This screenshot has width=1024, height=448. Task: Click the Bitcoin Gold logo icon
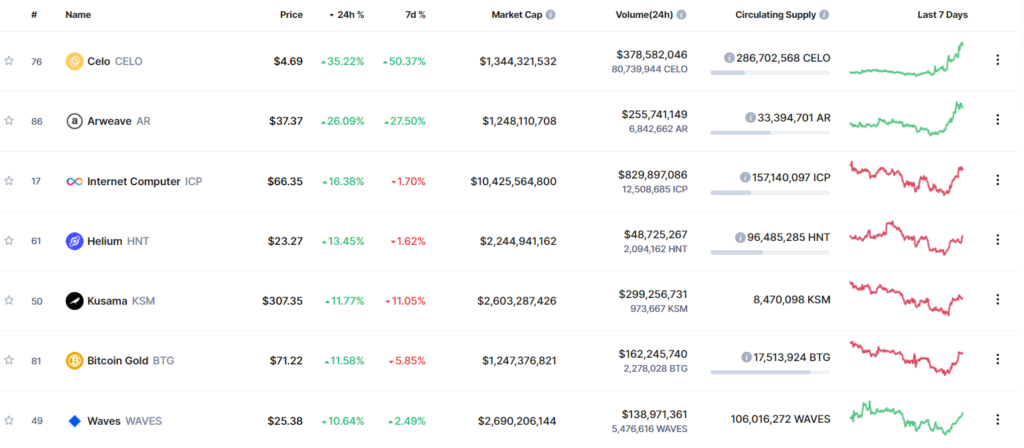74,360
